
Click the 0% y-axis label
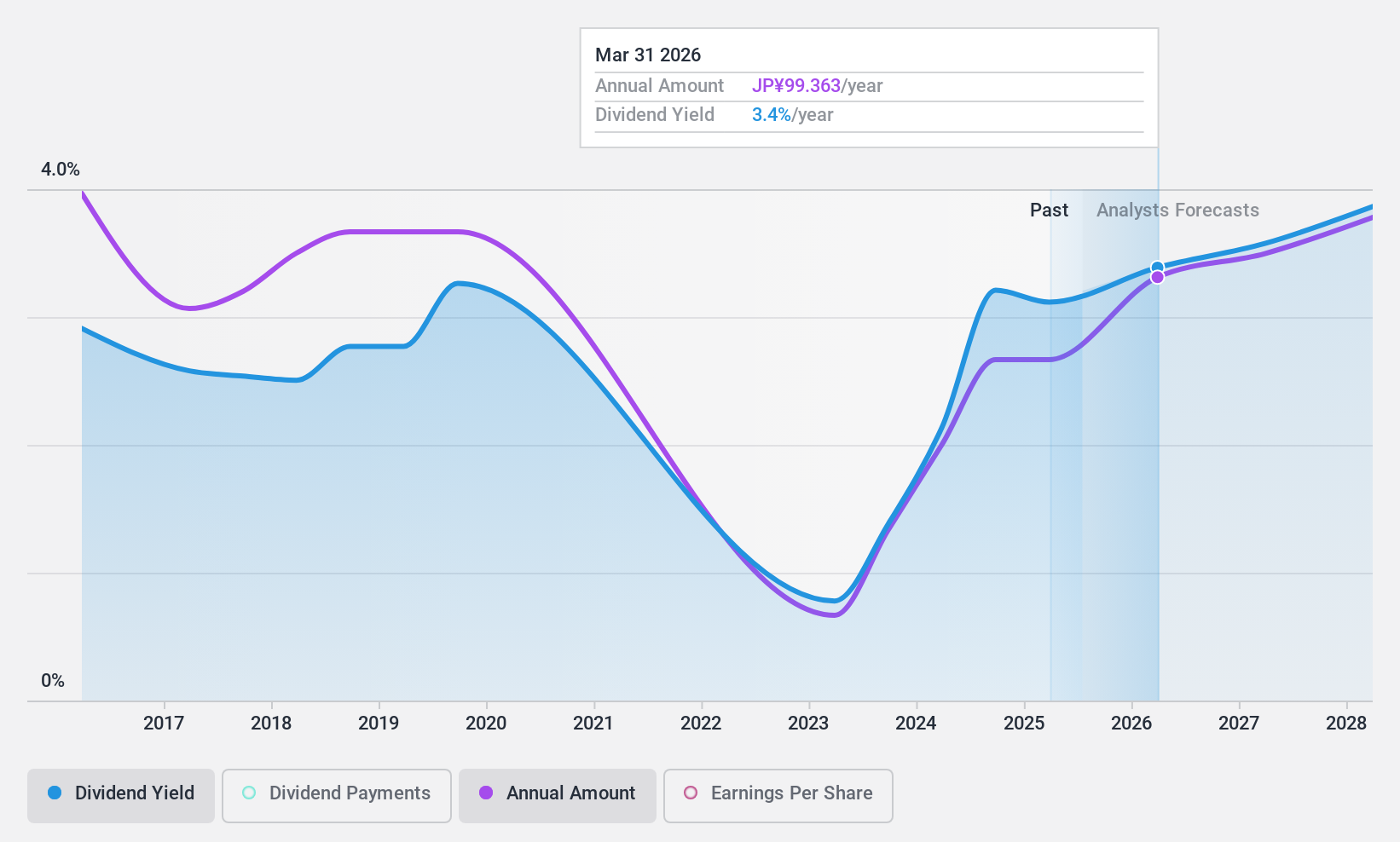click(53, 681)
